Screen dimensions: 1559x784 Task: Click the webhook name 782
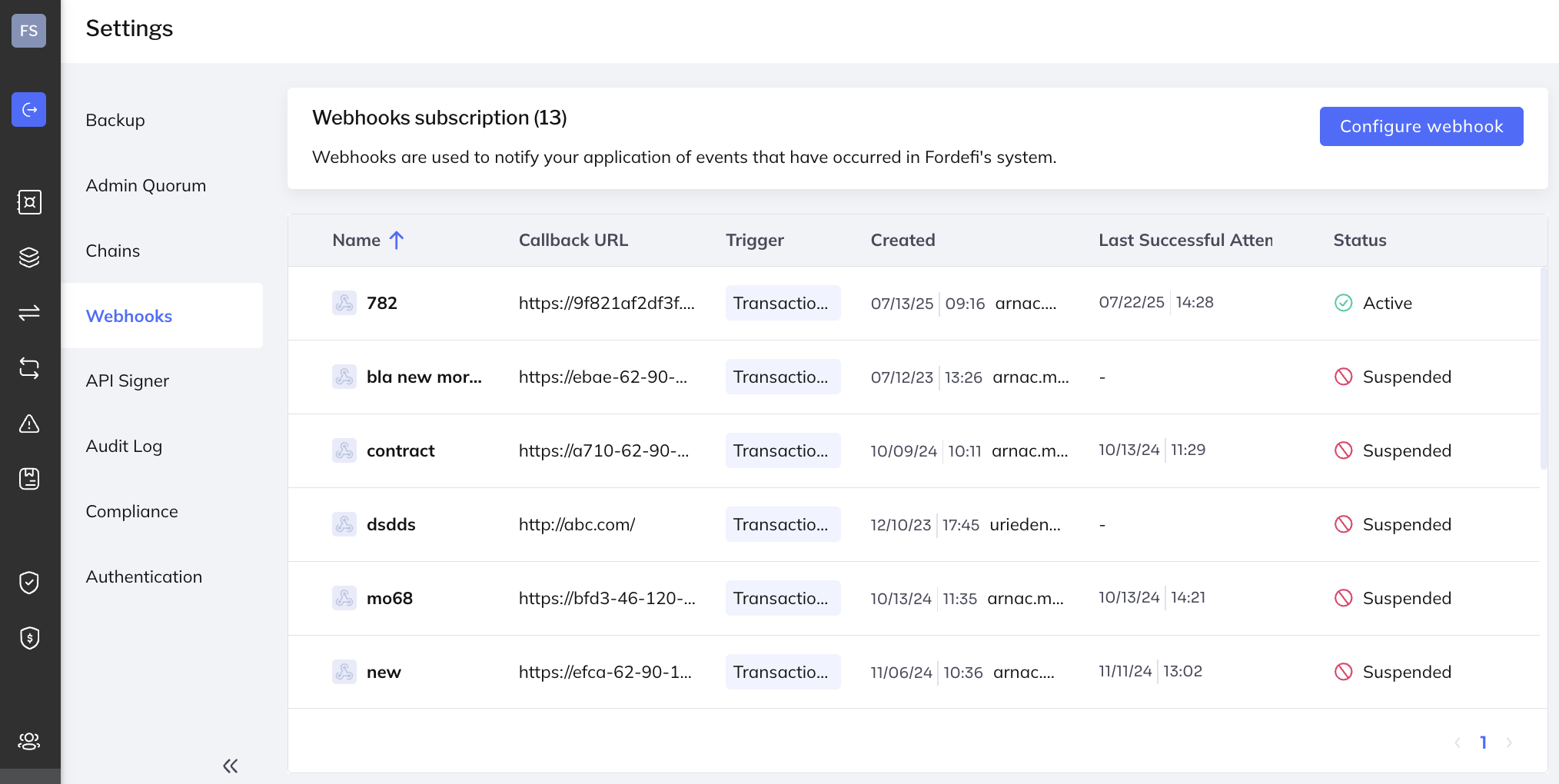tap(382, 303)
